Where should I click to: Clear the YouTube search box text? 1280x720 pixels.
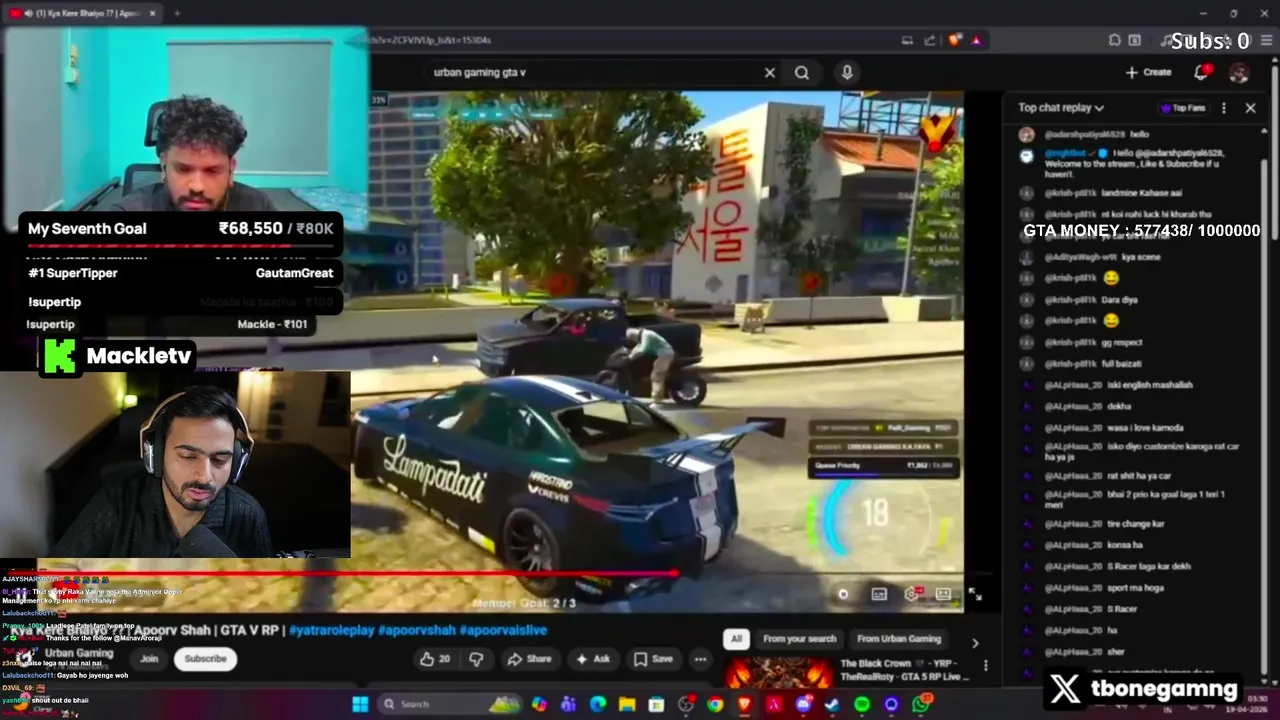(770, 72)
